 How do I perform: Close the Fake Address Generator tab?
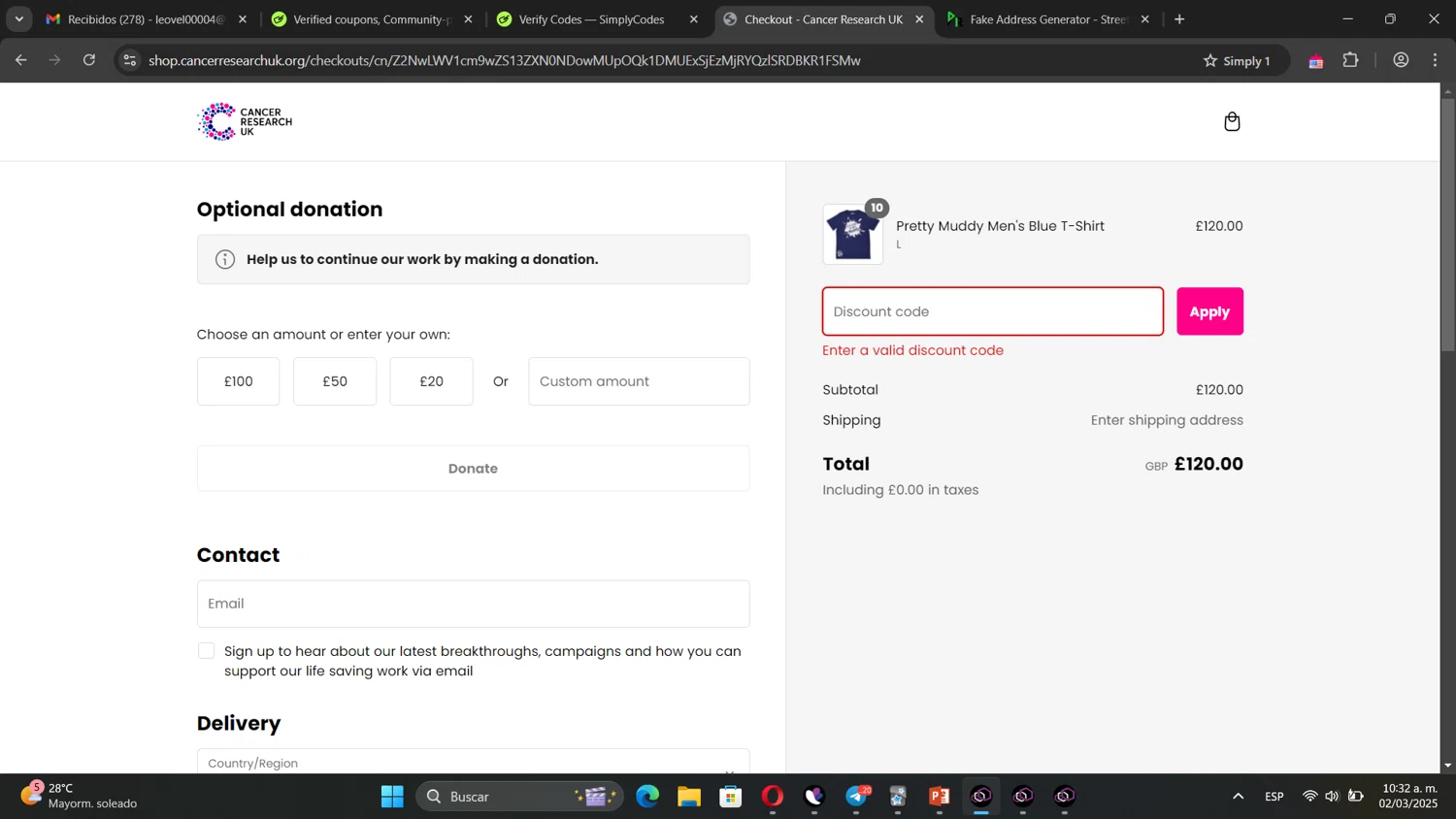[x=1144, y=19]
